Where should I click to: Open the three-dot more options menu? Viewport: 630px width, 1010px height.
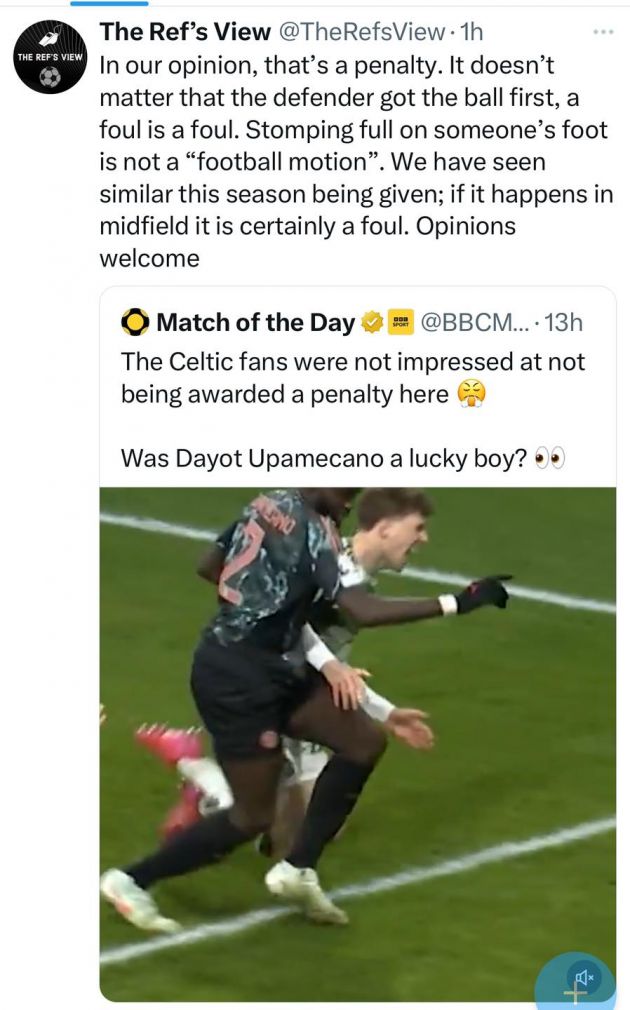[x=602, y=32]
